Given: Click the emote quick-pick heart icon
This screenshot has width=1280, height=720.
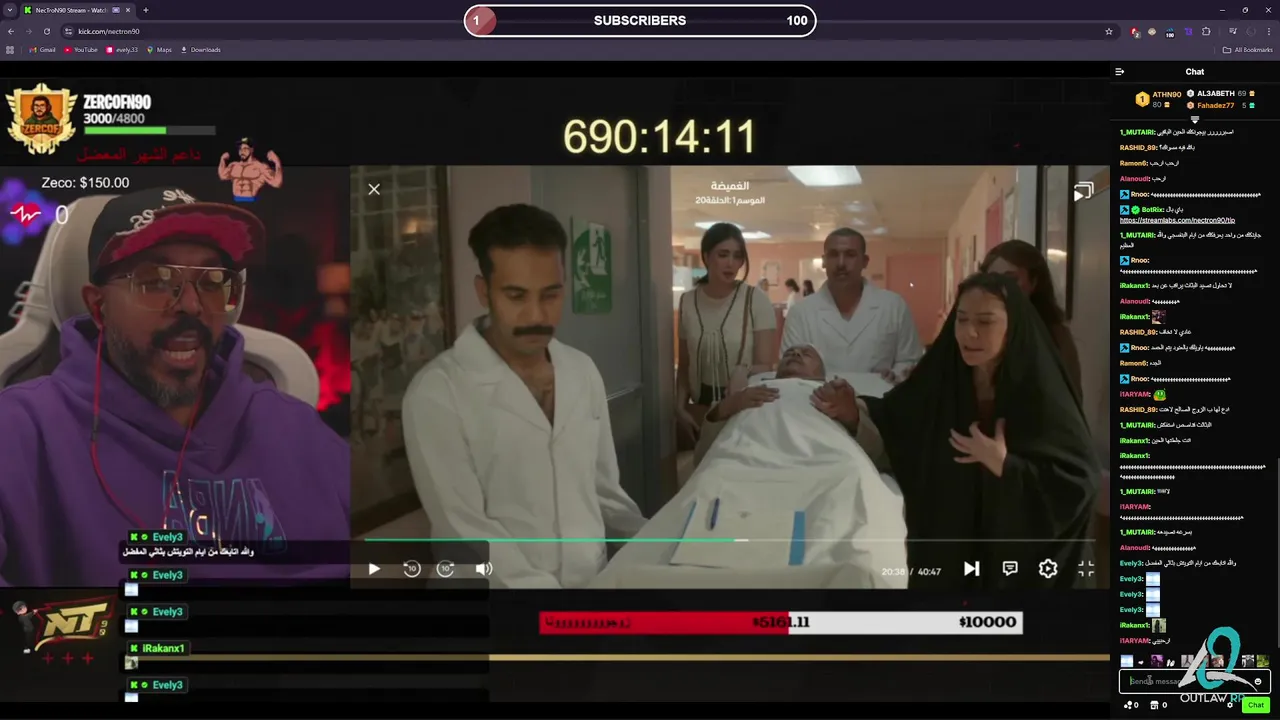Looking at the screenshot, I should [x=1141, y=661].
